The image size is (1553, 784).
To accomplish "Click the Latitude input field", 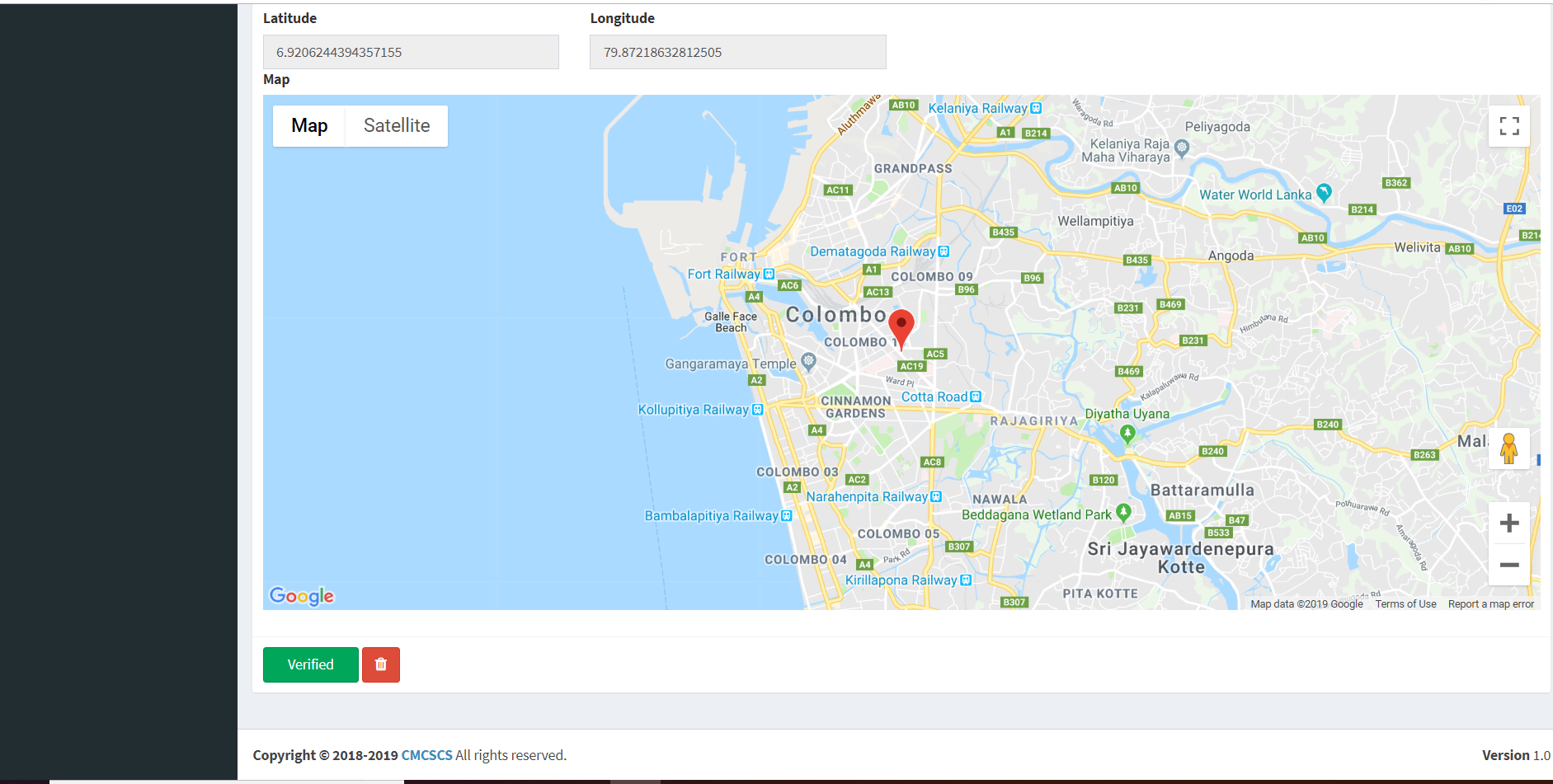I will click(x=411, y=52).
